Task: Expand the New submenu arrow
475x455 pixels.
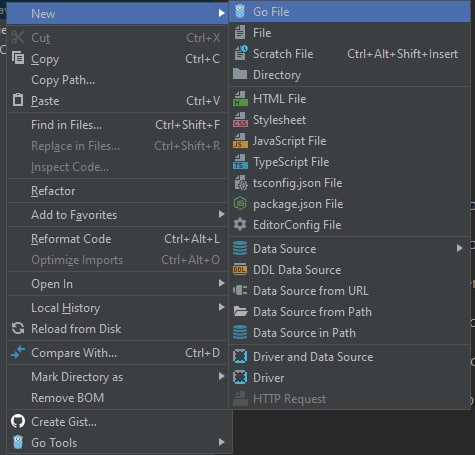Action: (x=221, y=13)
